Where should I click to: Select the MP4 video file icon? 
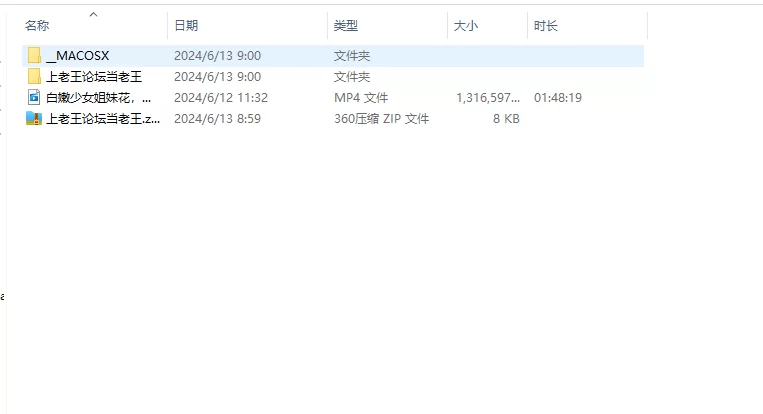tap(34, 97)
